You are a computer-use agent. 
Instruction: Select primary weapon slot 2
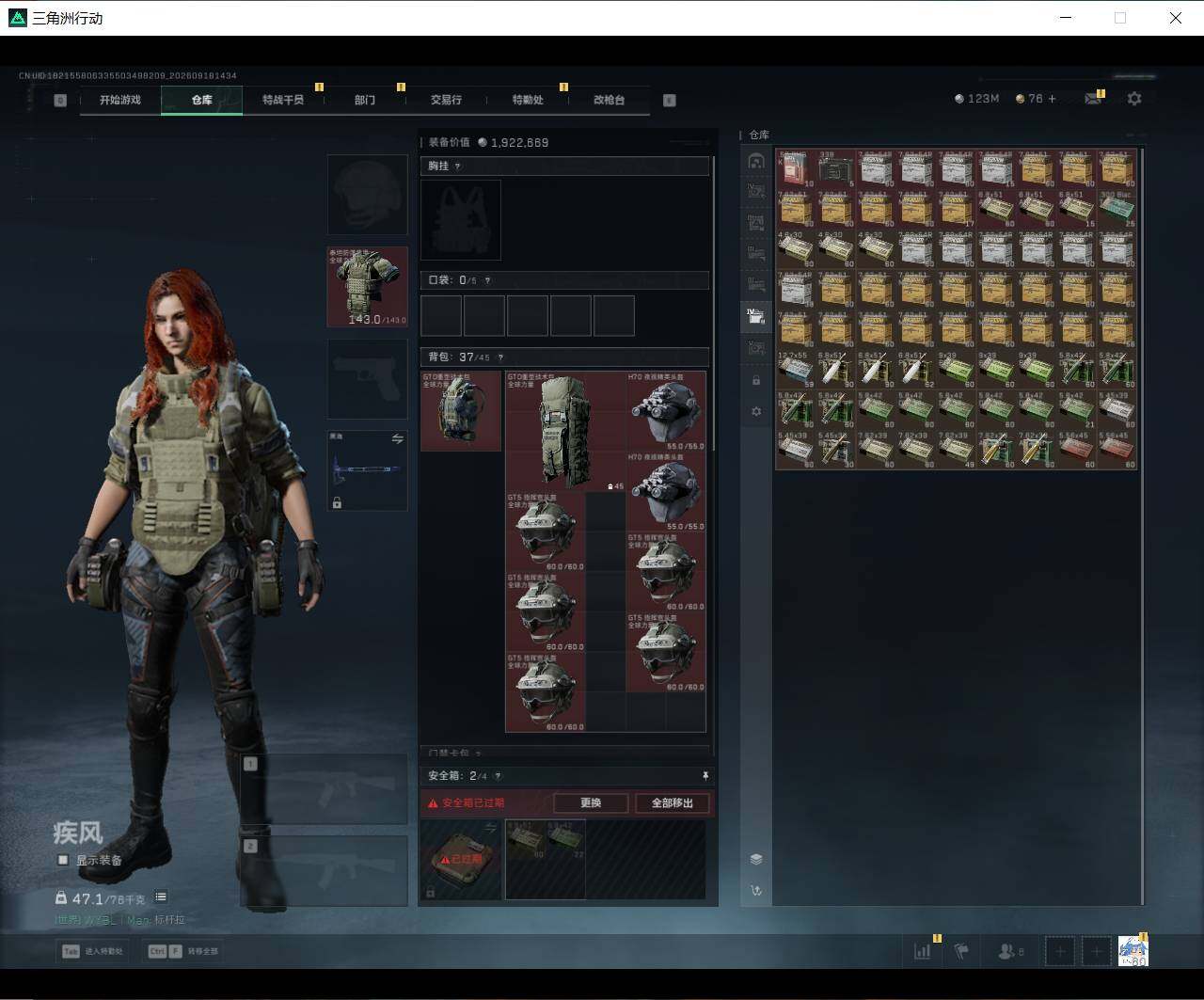(325, 870)
